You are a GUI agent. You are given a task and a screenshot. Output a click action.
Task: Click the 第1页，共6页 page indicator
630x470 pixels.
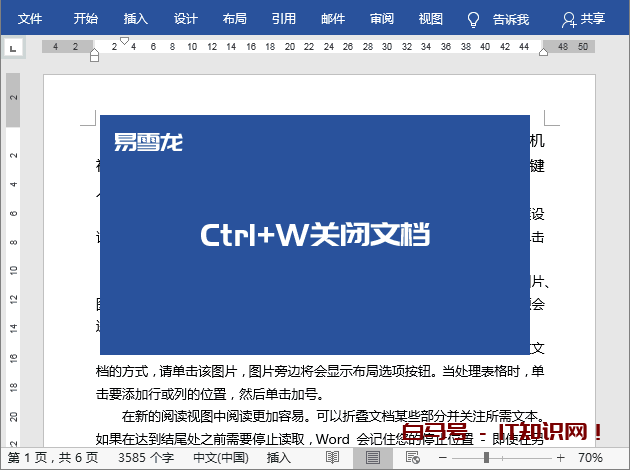coord(52,457)
